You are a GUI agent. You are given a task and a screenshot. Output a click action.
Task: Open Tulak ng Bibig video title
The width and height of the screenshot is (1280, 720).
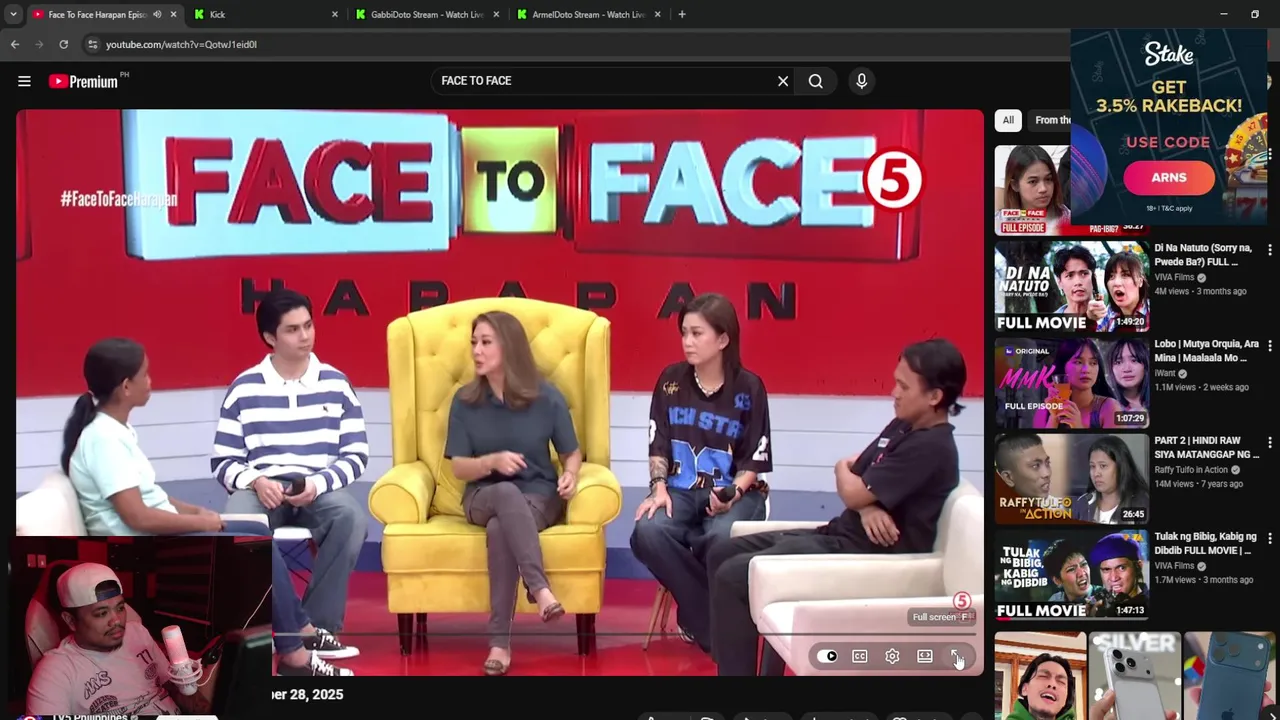click(x=1206, y=543)
